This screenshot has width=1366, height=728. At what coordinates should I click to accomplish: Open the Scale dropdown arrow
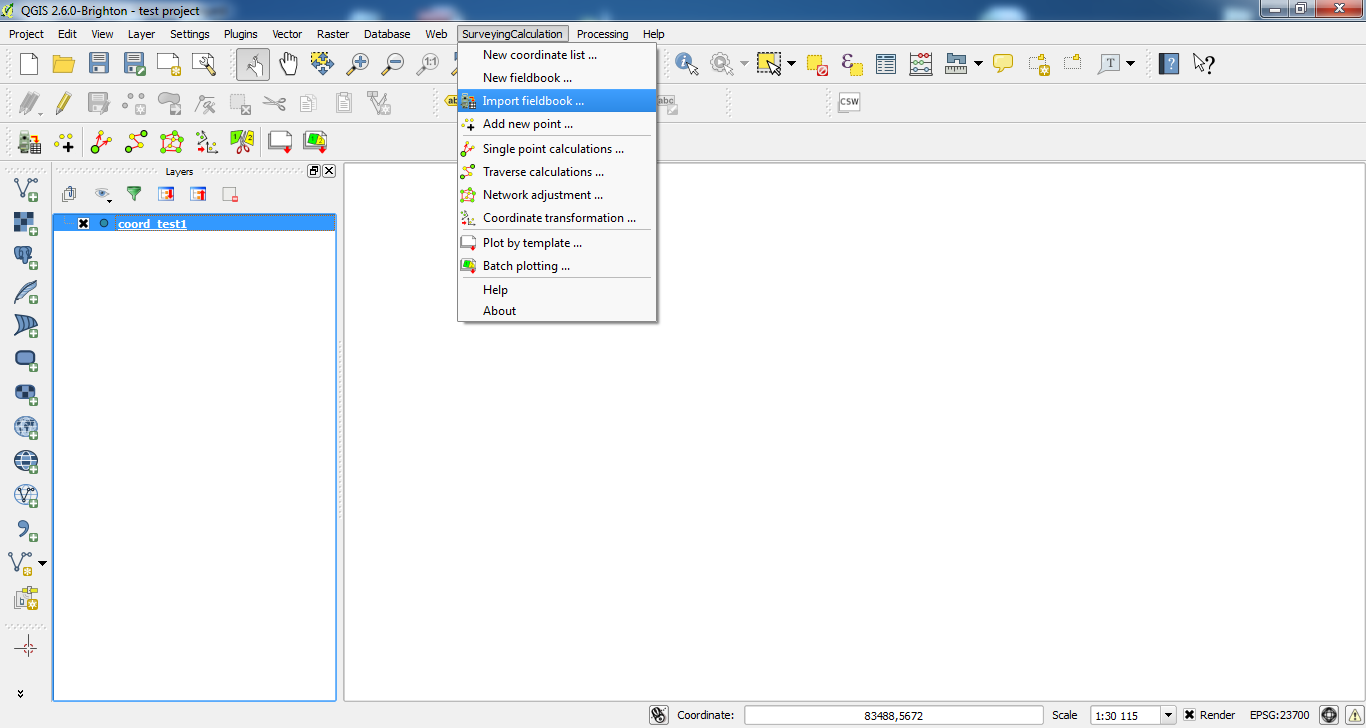(1168, 715)
